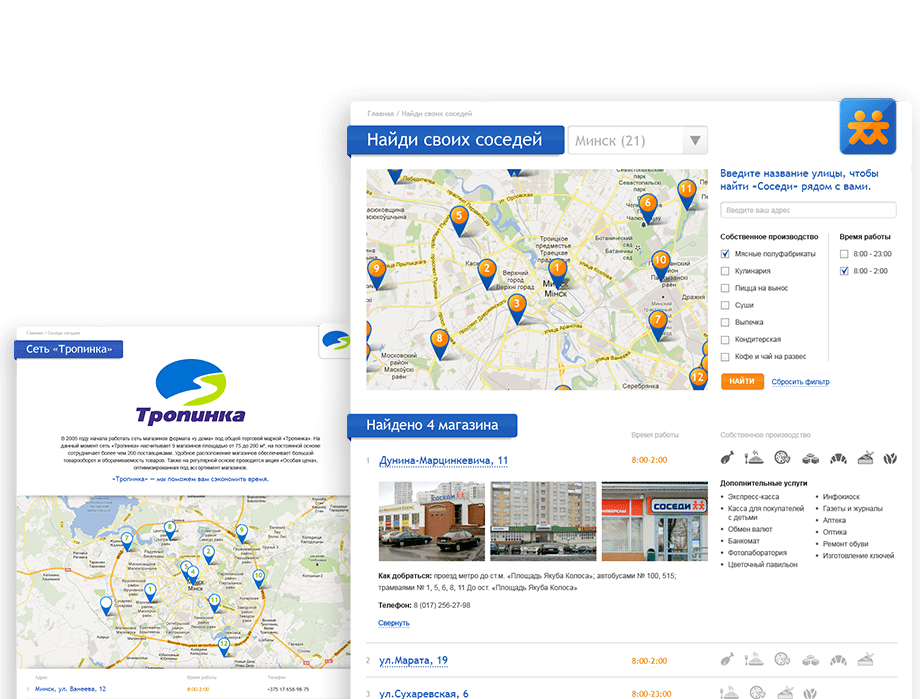Collapse store details with the Свернуть link

[394, 623]
